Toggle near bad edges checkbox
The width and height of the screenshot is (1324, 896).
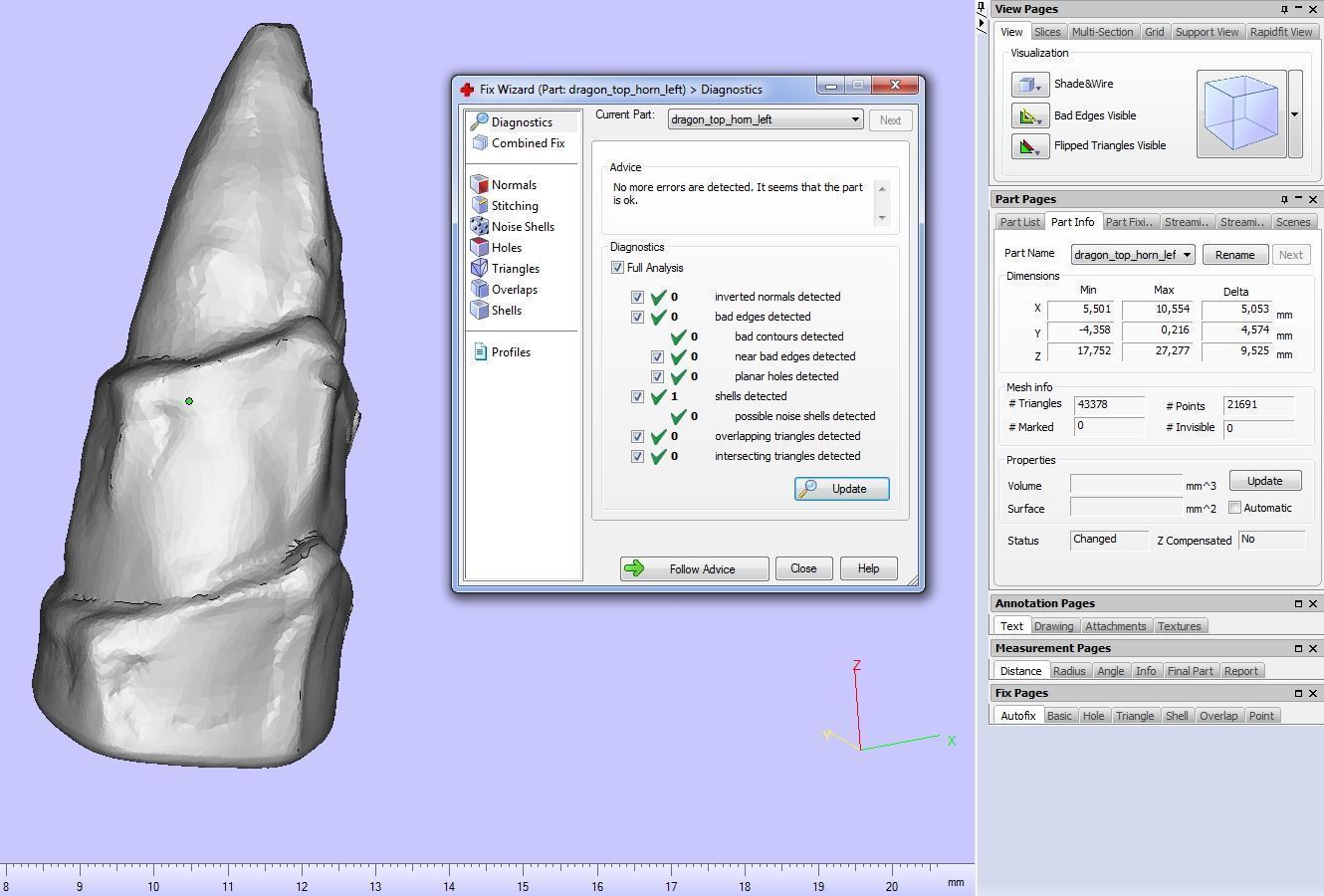coord(658,356)
